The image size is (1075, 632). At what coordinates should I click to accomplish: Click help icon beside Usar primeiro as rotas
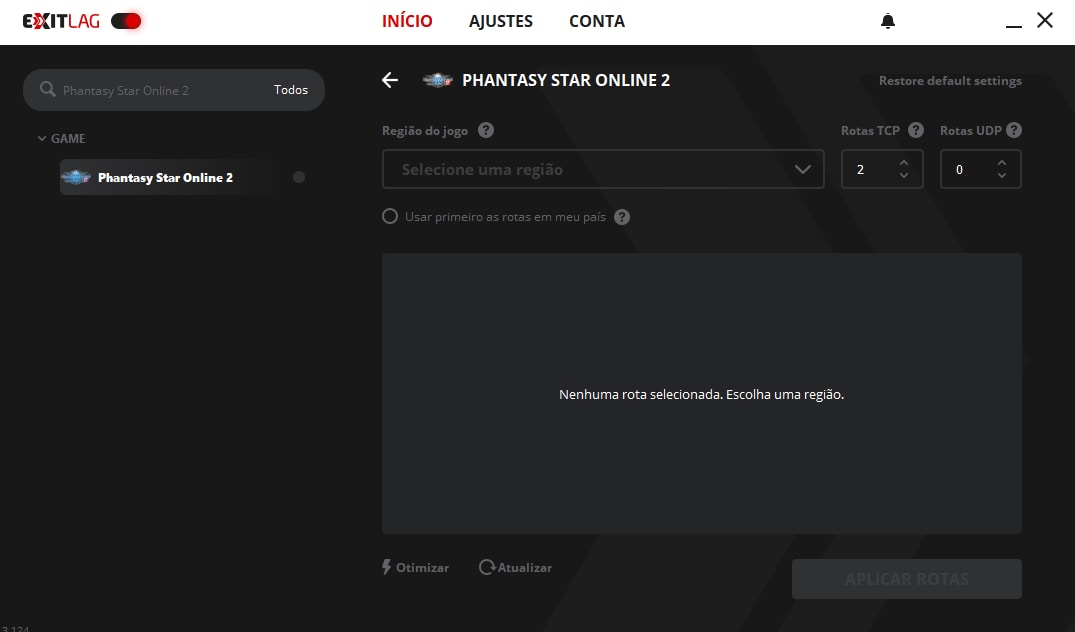[622, 217]
